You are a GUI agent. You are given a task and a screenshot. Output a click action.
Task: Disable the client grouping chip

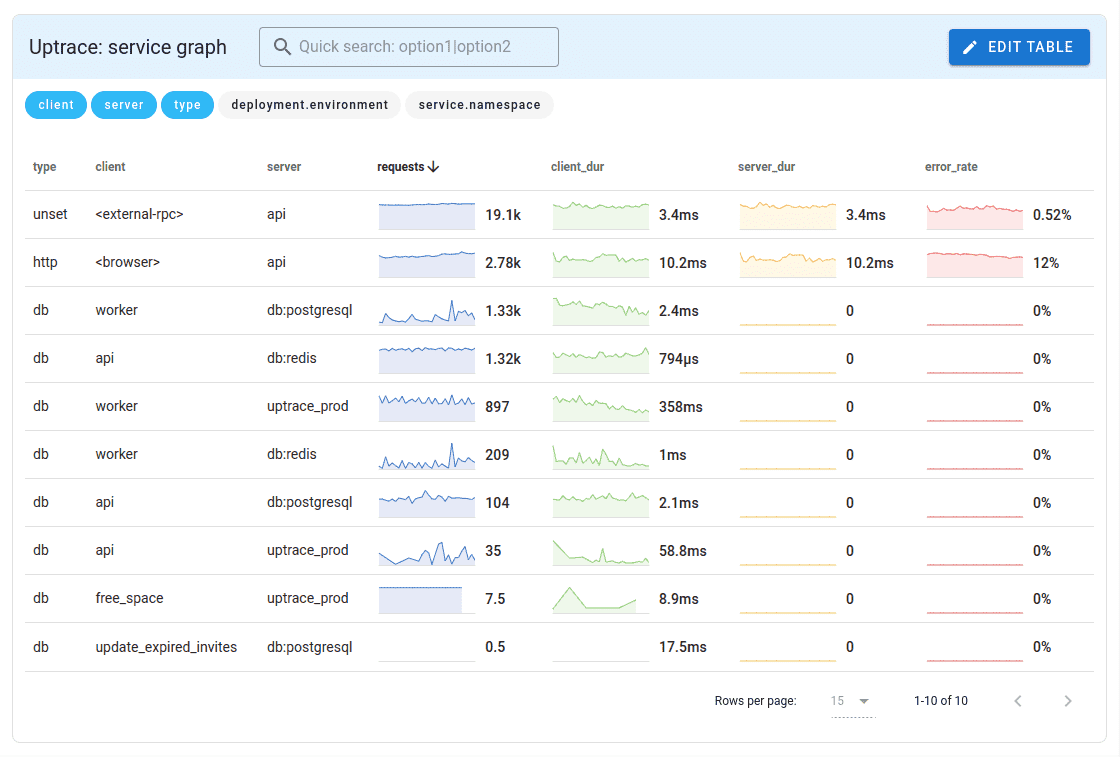[55, 104]
